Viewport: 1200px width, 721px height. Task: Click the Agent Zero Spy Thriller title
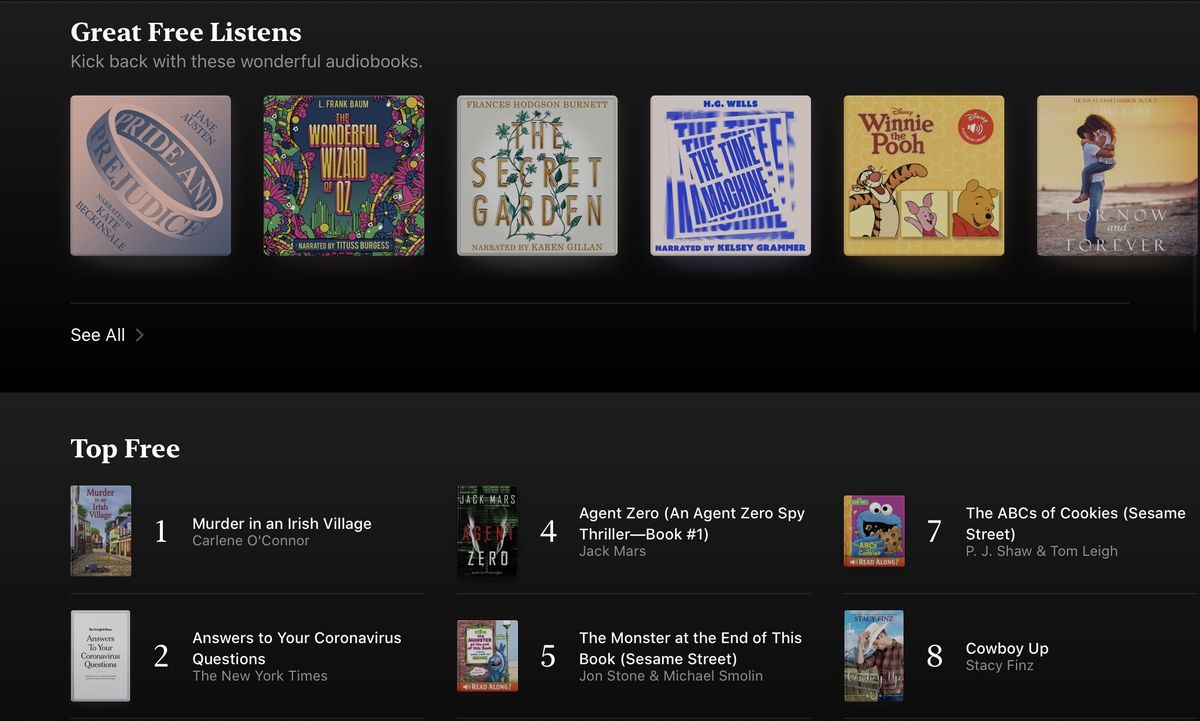tap(691, 523)
